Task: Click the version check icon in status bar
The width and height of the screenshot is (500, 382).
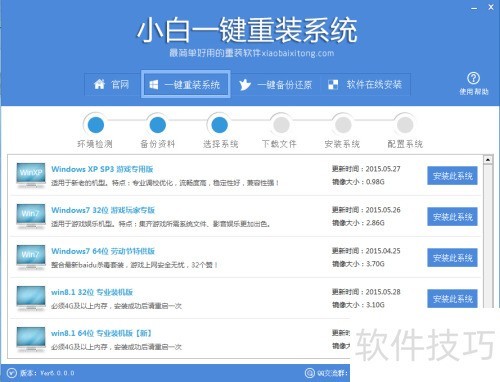Action: tap(12, 373)
